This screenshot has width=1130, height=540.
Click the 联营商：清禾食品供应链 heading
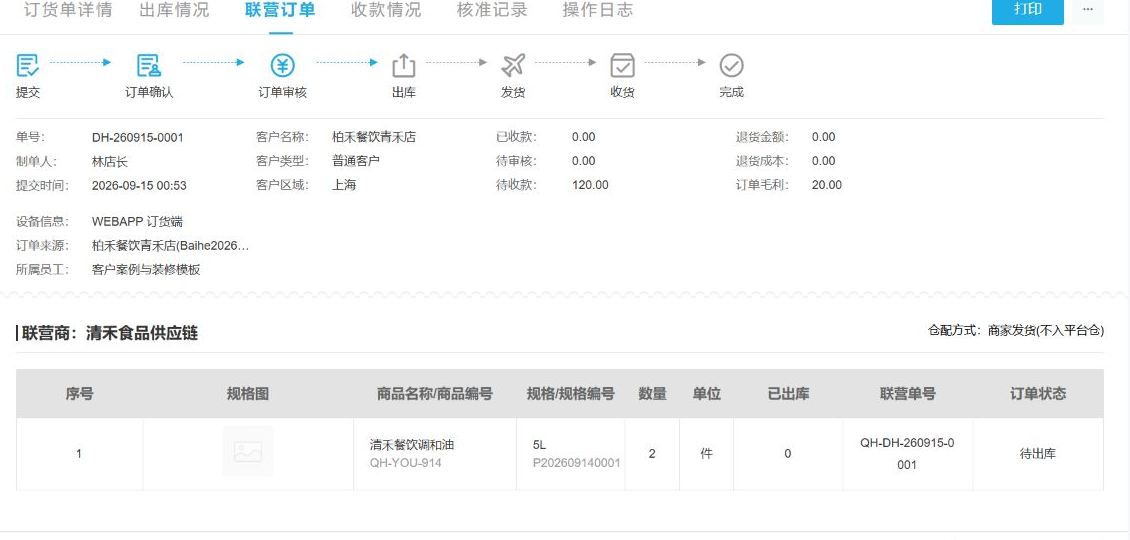(110, 333)
